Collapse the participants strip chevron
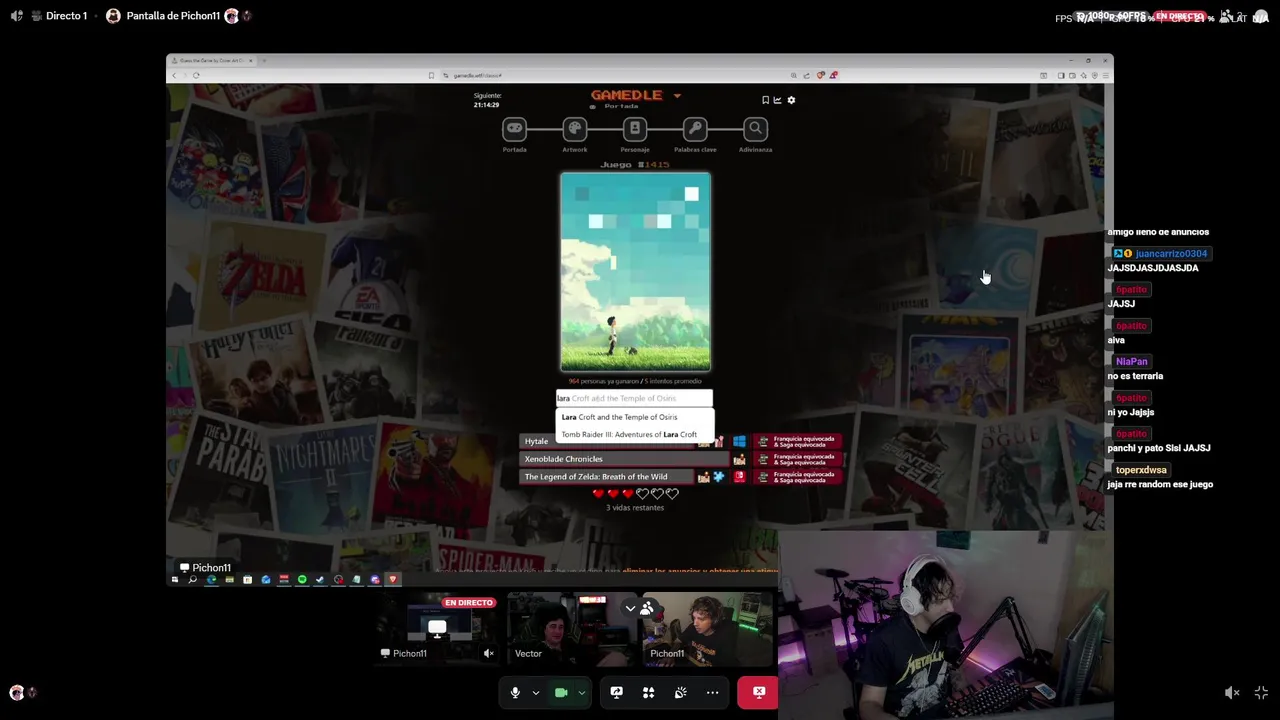The width and height of the screenshot is (1280, 720). [630, 608]
